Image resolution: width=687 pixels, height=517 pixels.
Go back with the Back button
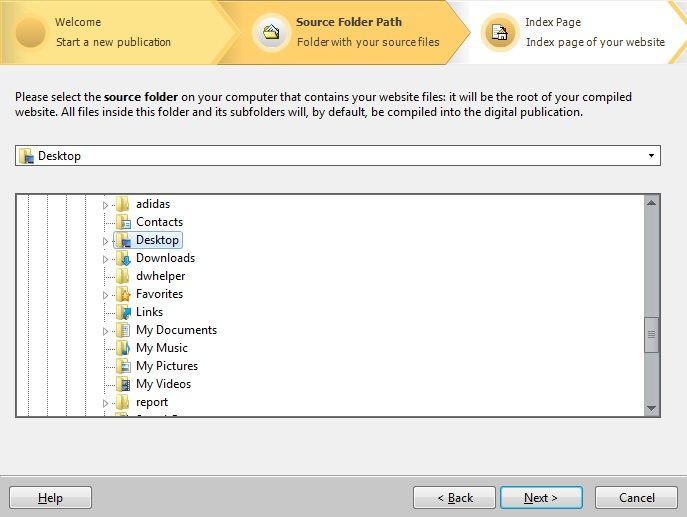click(454, 498)
